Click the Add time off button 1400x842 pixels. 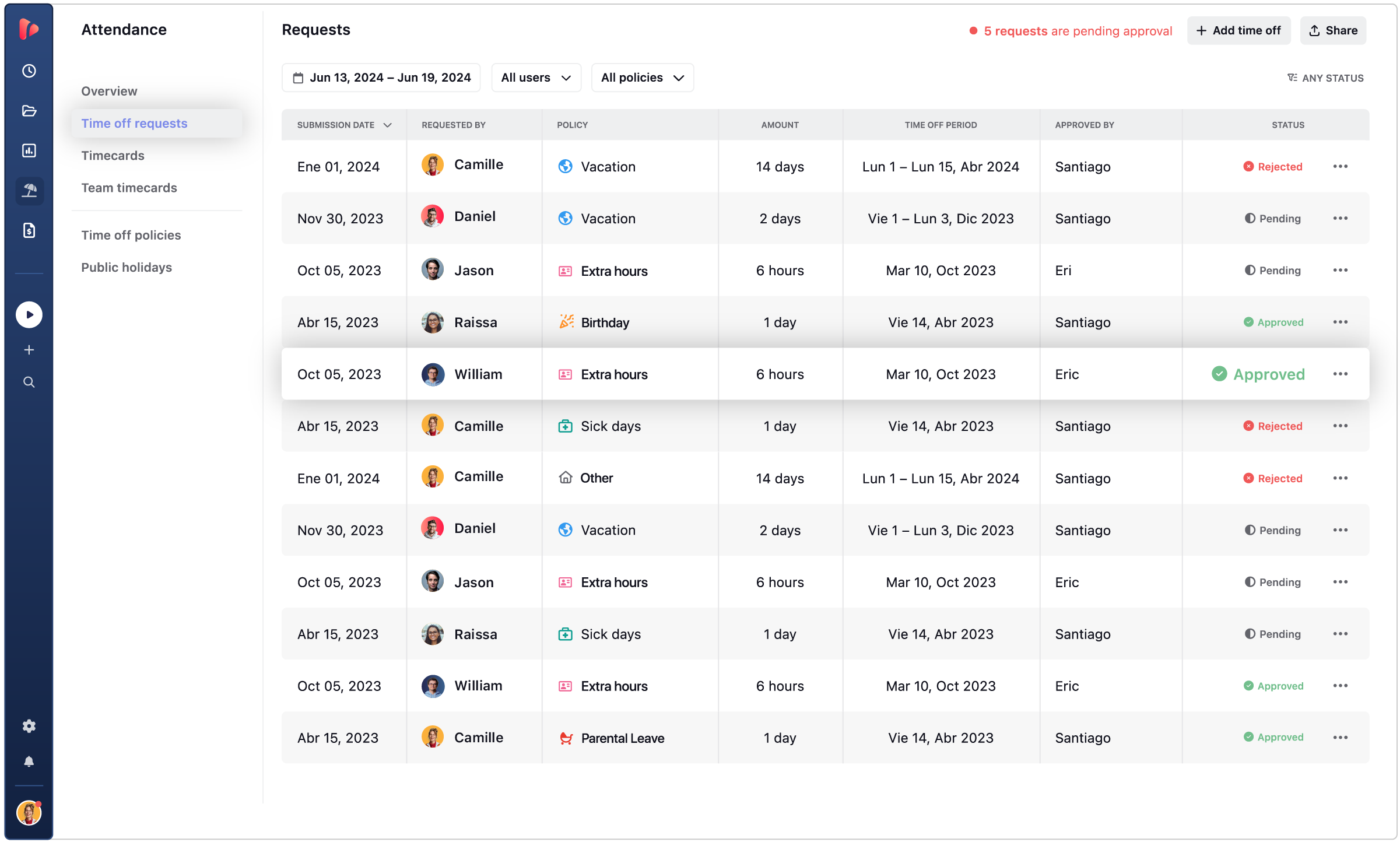point(1238,30)
